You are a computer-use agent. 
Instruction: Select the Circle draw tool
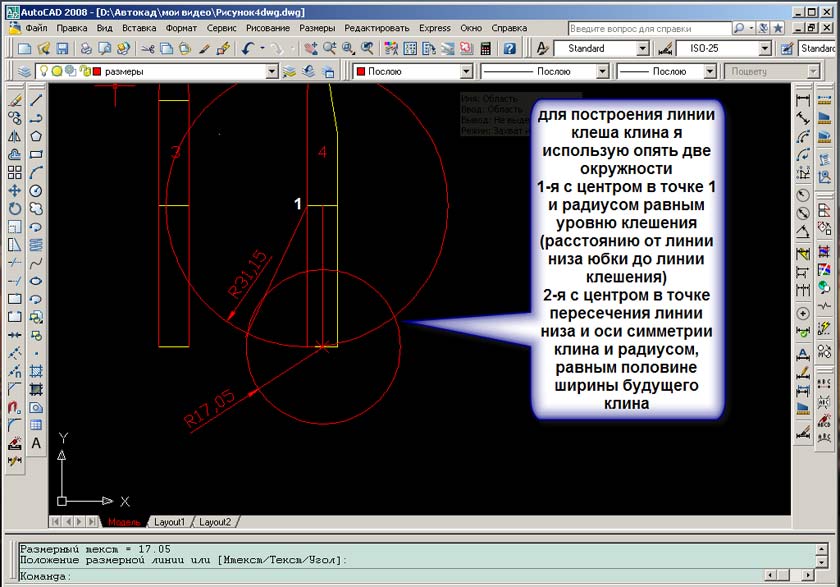pyautogui.click(x=36, y=190)
